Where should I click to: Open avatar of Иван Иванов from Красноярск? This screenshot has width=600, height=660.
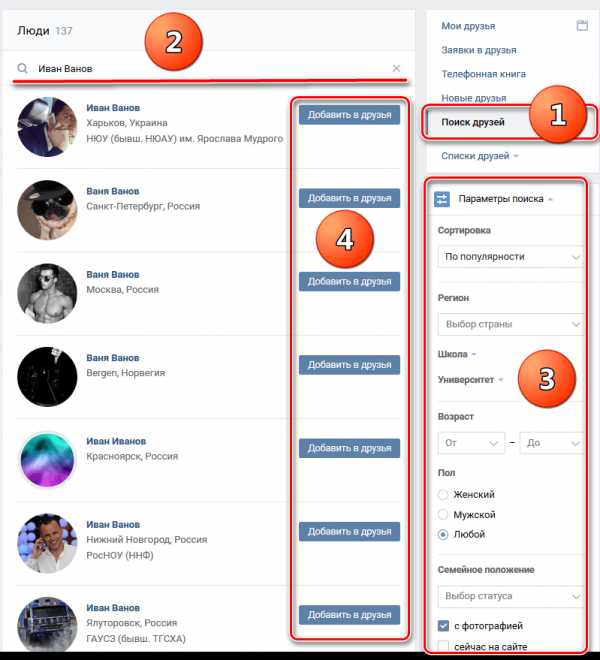tap(47, 460)
